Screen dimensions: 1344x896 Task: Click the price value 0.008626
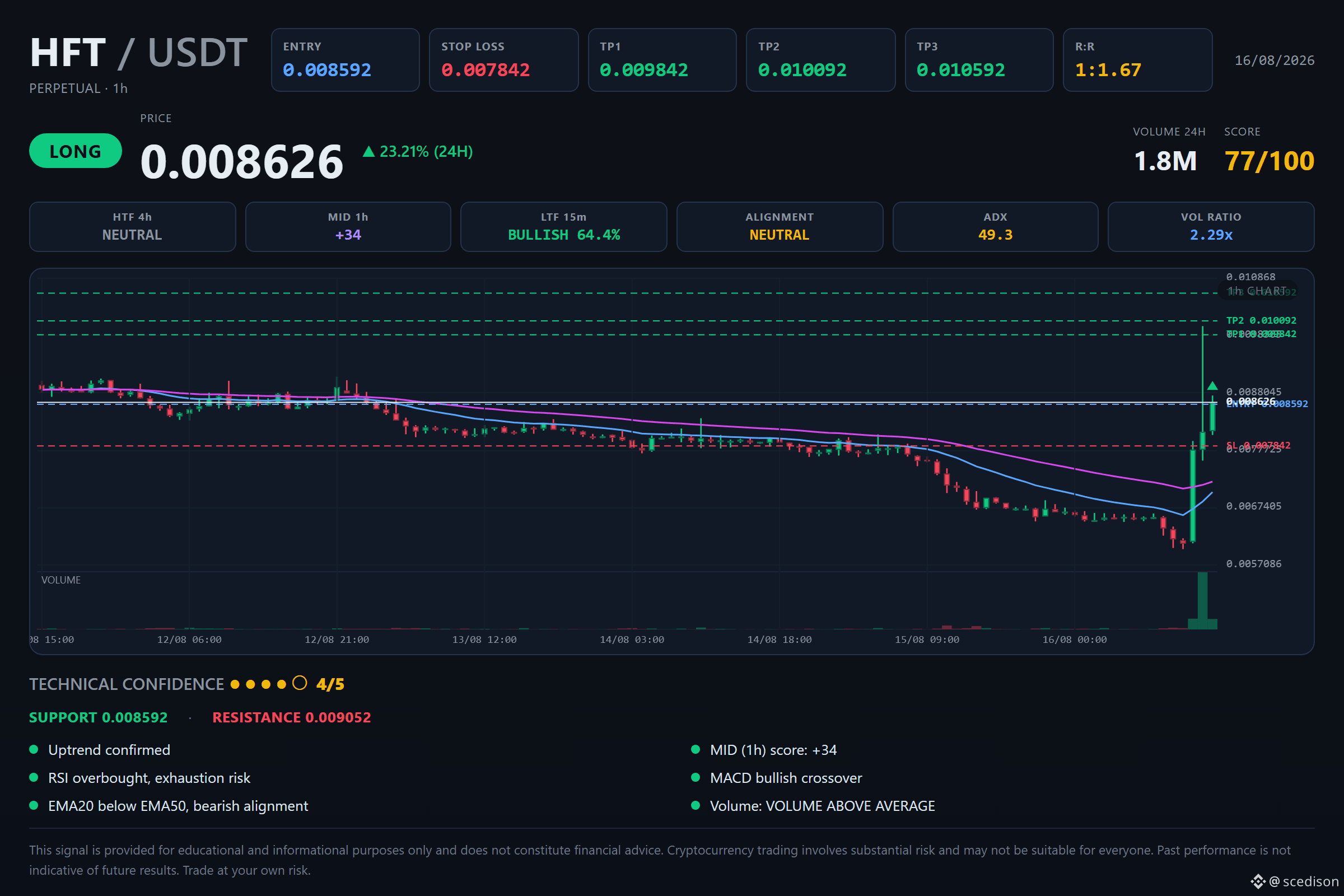242,162
